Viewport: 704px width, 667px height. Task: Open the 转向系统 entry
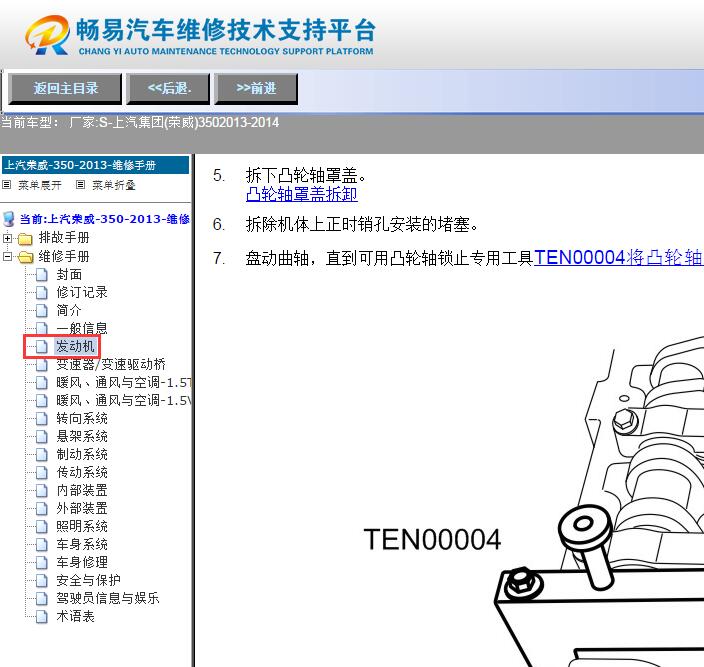(x=82, y=418)
